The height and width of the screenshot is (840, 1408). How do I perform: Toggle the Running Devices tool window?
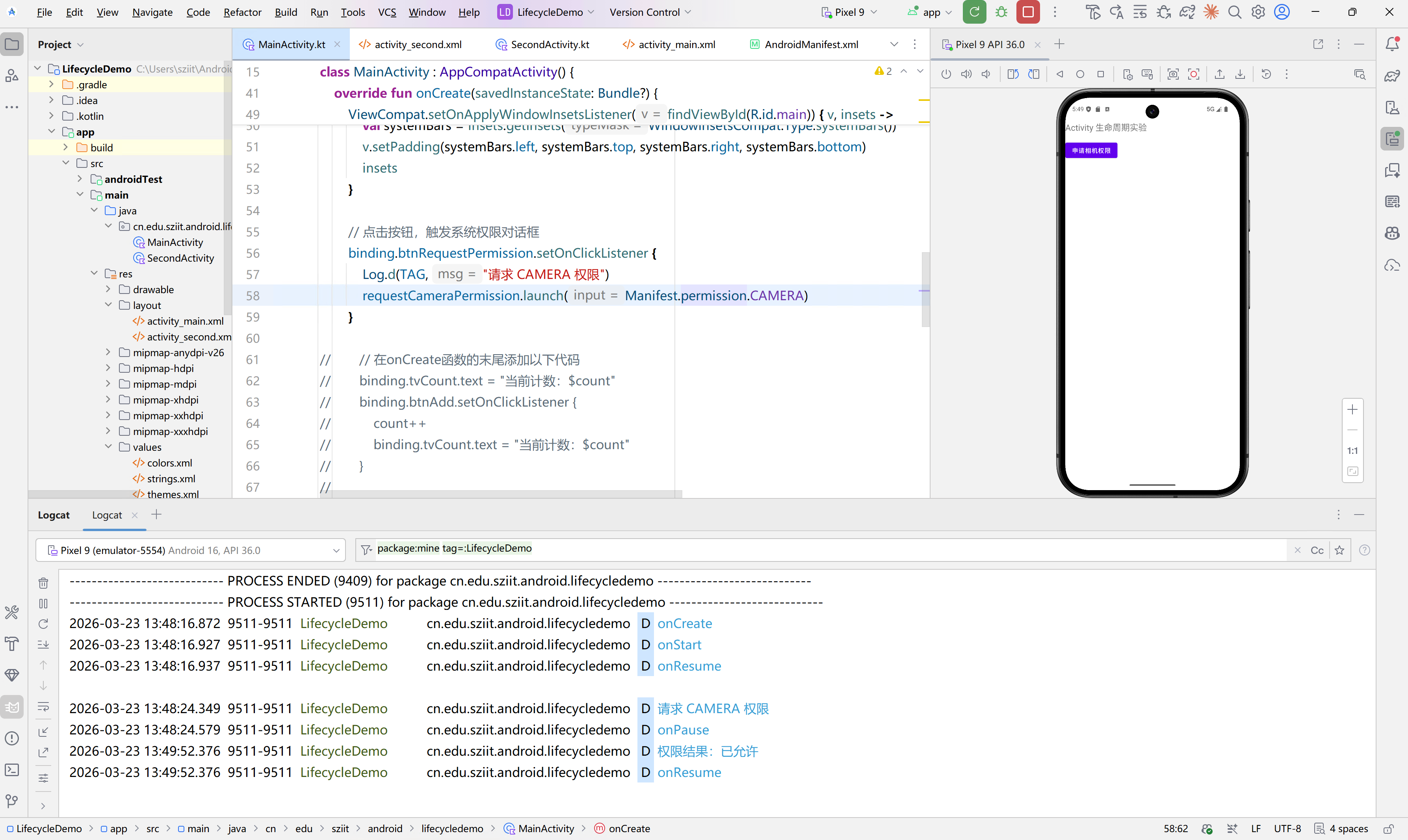[1392, 139]
